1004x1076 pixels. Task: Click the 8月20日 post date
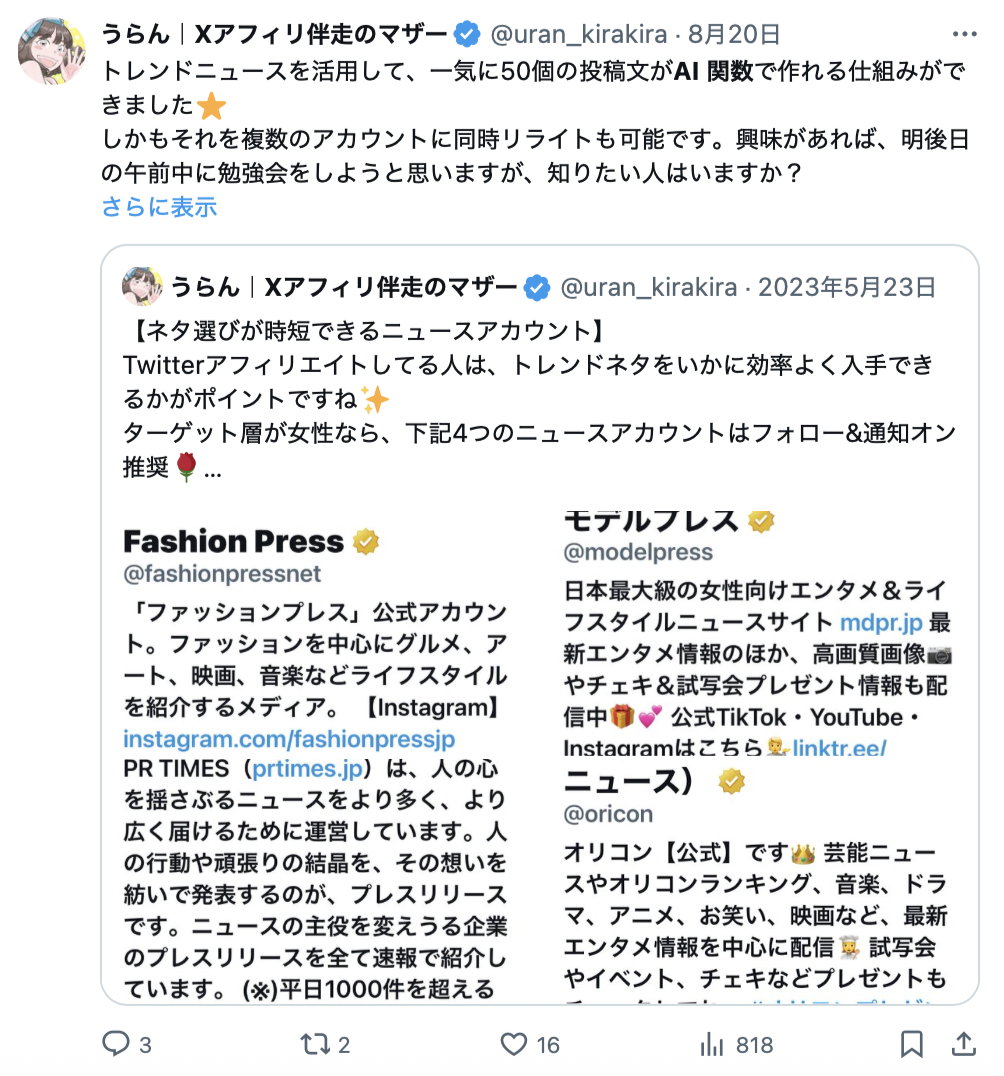coord(734,35)
